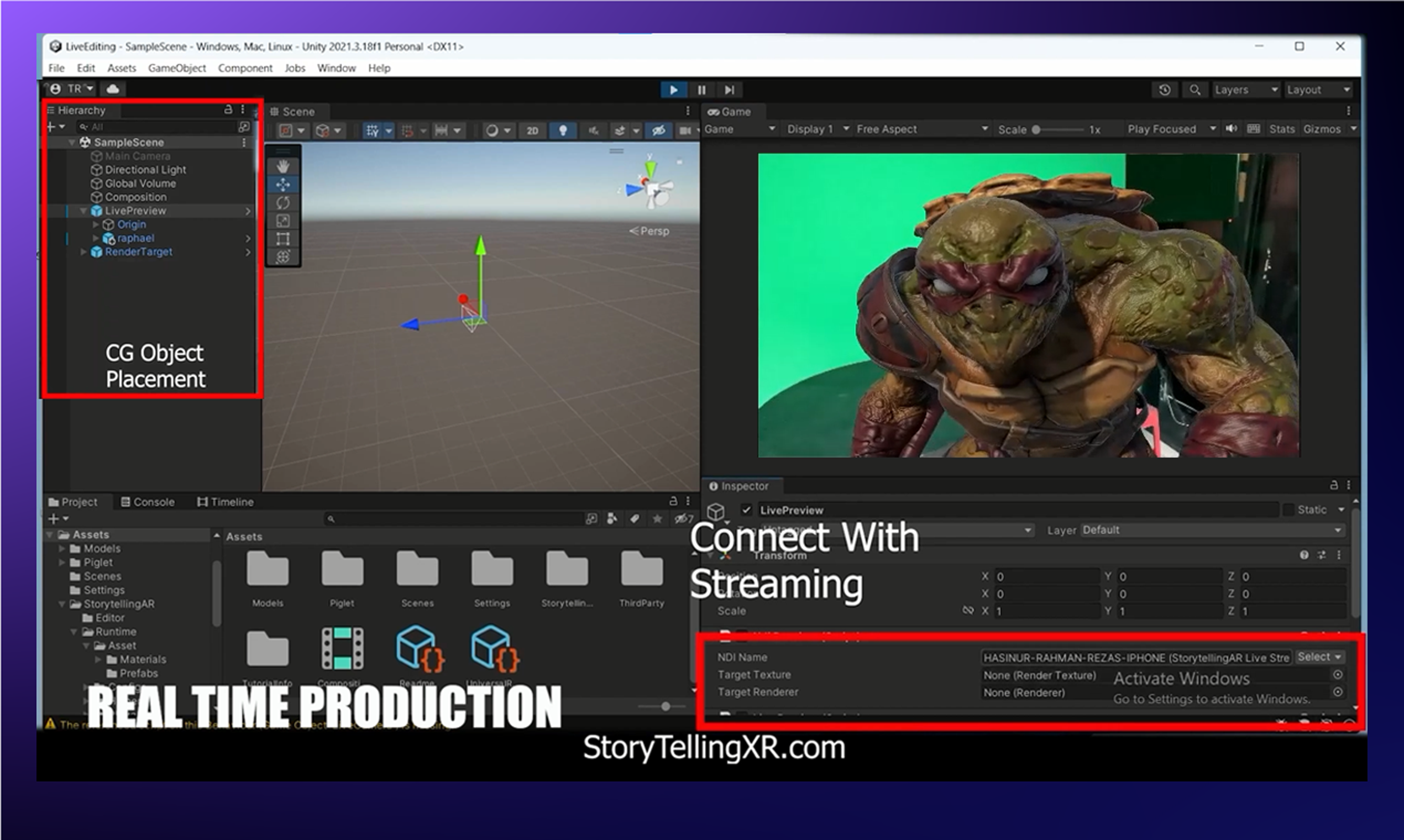This screenshot has height=840, width=1404.
Task: Toggle scene lighting bulb icon
Action: pos(563,131)
